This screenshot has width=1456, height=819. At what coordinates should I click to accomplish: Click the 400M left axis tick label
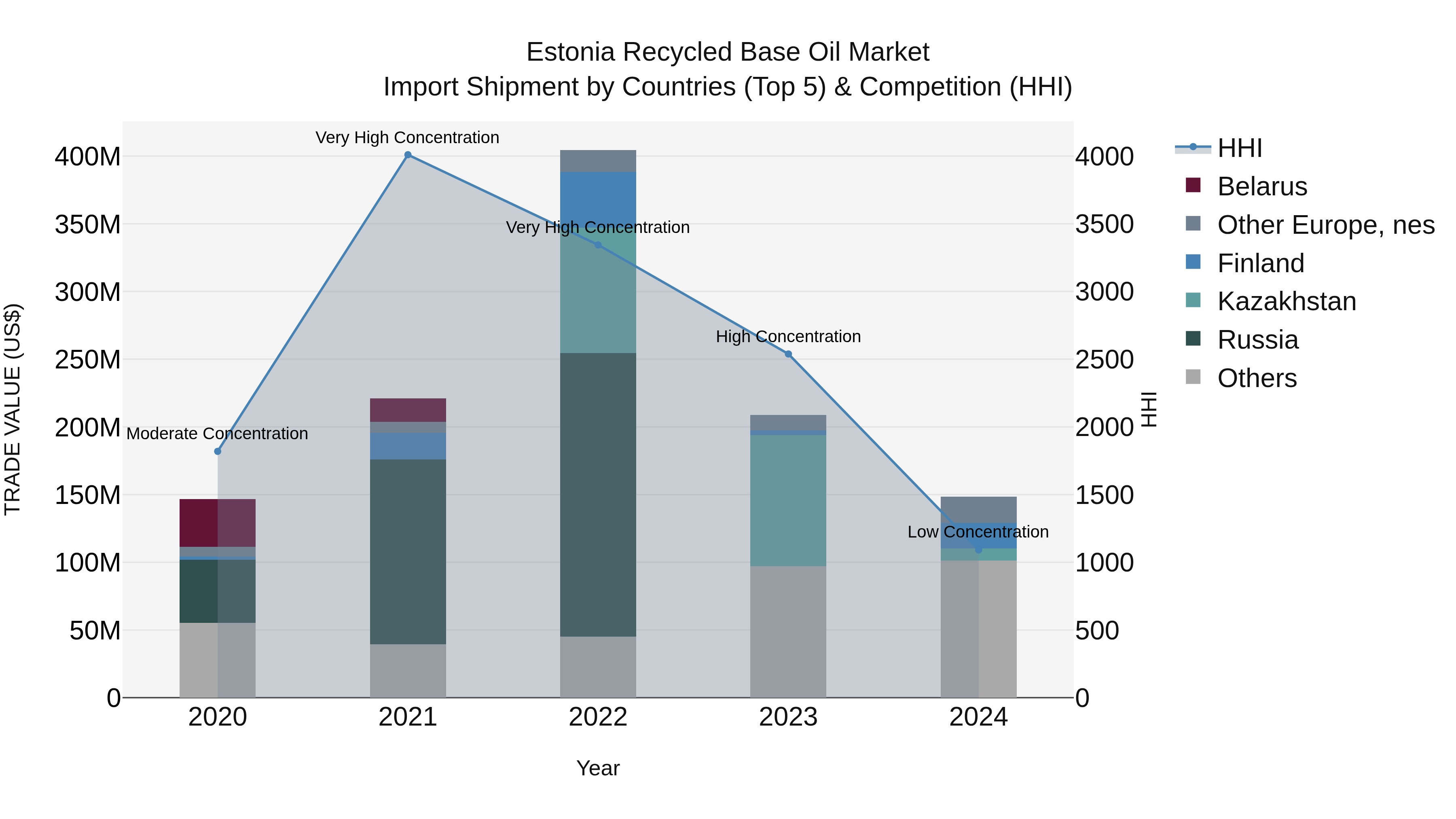88,157
